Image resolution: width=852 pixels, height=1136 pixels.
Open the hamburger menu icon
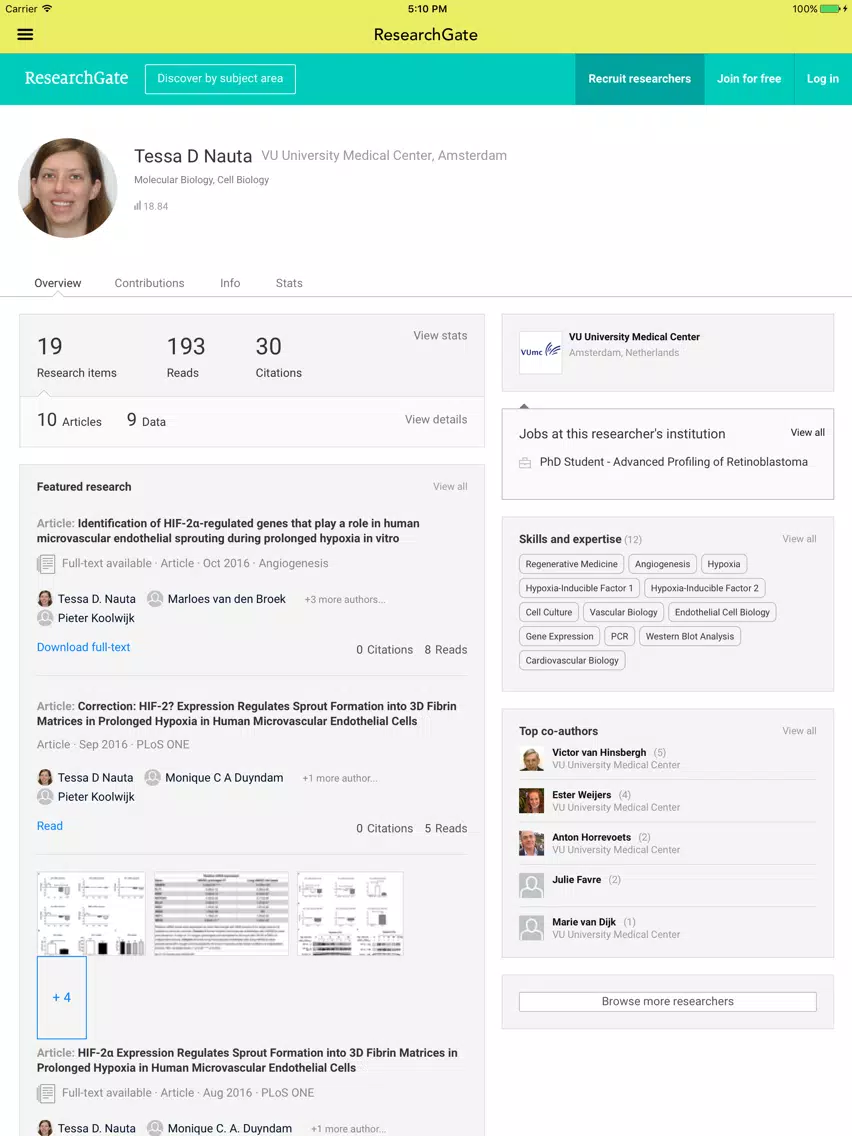pyautogui.click(x=25, y=34)
